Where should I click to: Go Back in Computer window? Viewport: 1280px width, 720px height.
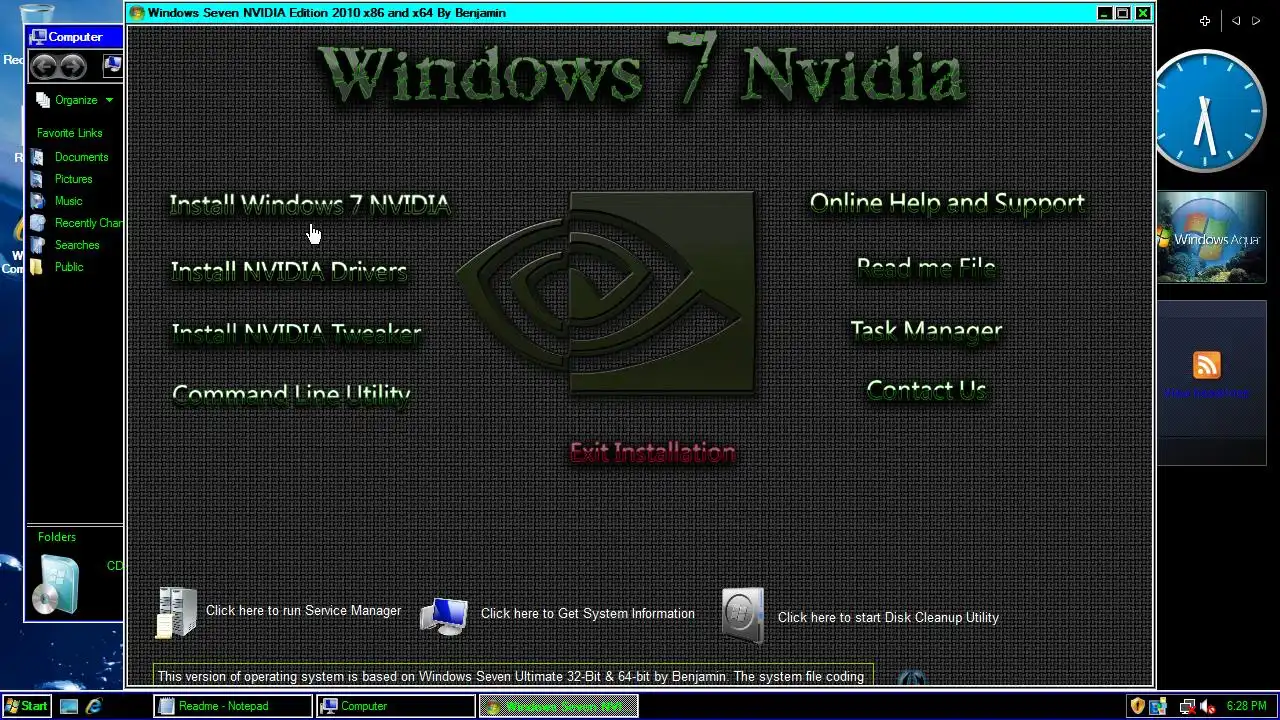[44, 66]
